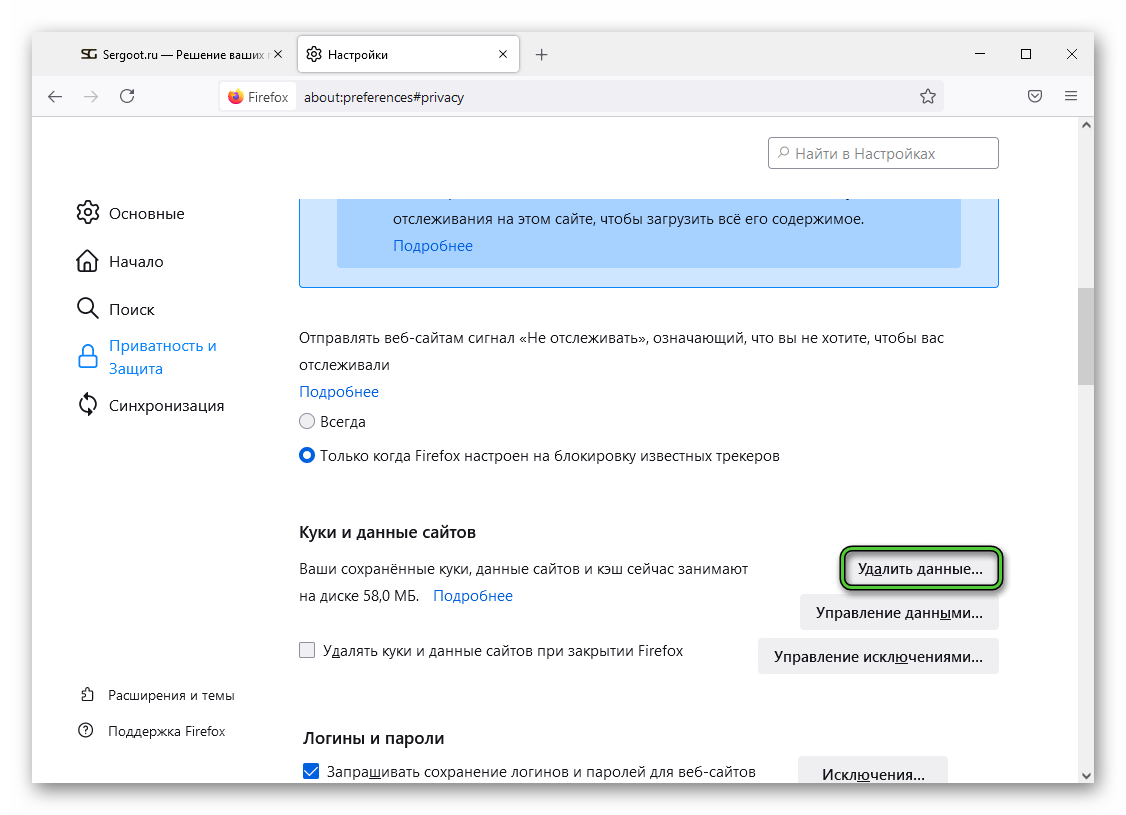Click the Логины и пароли heading
The image size is (1126, 815).
click(373, 738)
